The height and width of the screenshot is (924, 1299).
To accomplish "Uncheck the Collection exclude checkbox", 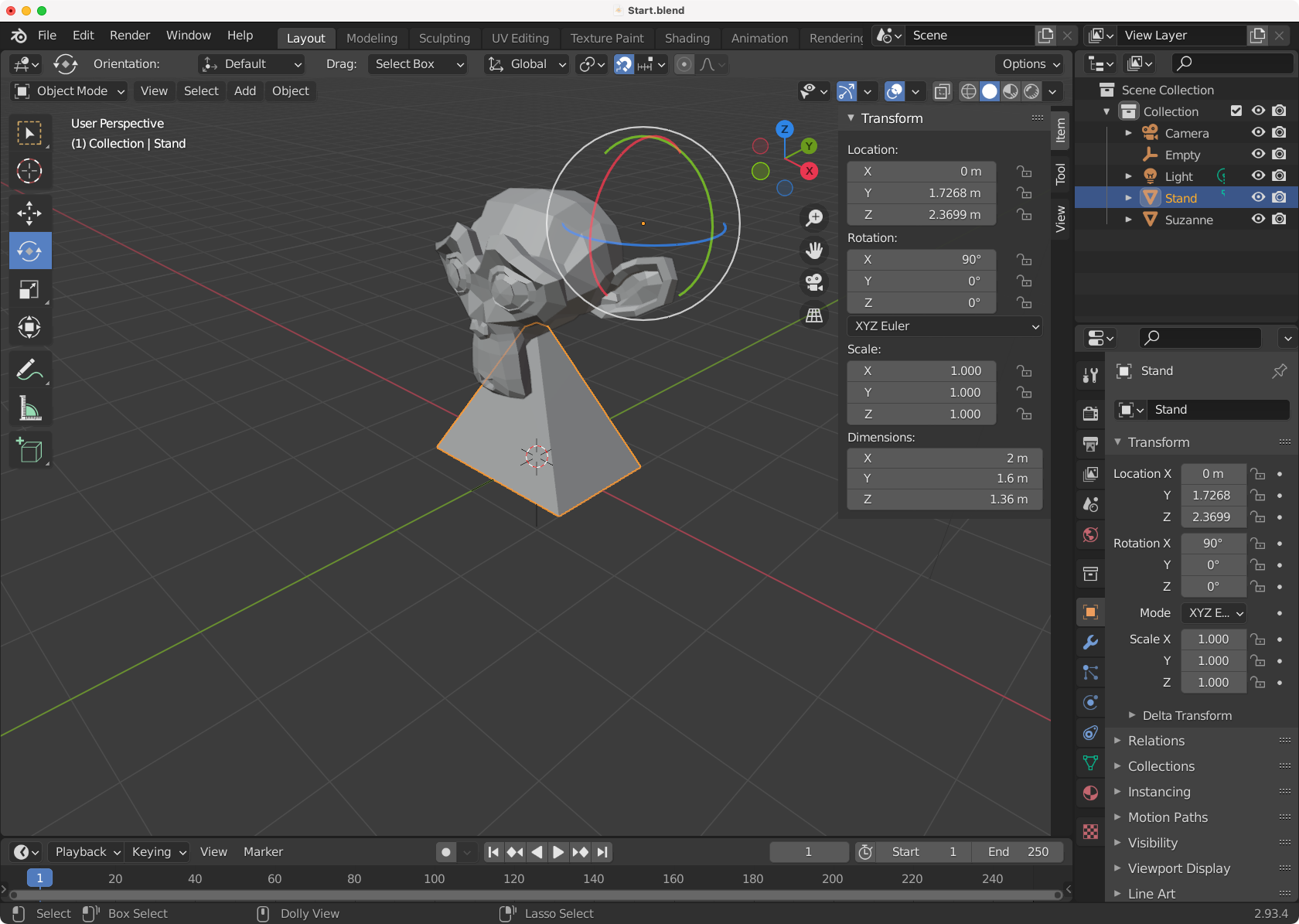I will [x=1236, y=111].
